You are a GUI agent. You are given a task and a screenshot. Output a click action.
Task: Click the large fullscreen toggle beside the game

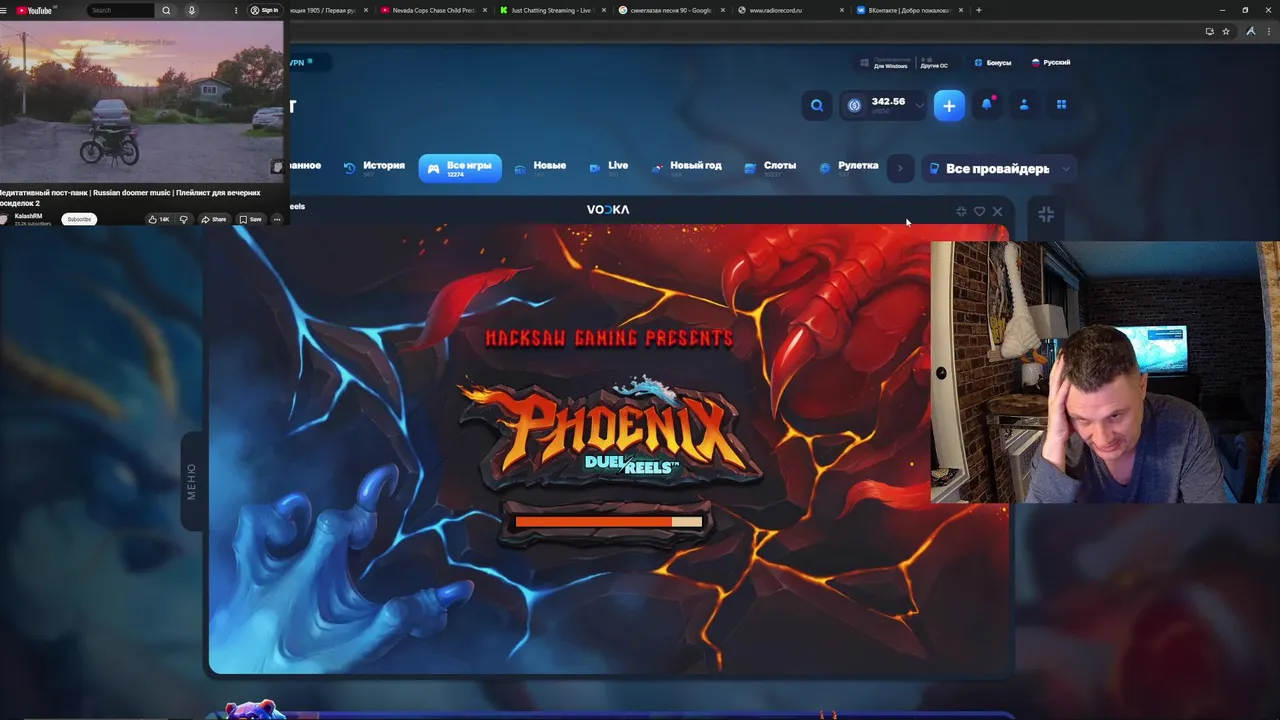pyautogui.click(x=1046, y=214)
